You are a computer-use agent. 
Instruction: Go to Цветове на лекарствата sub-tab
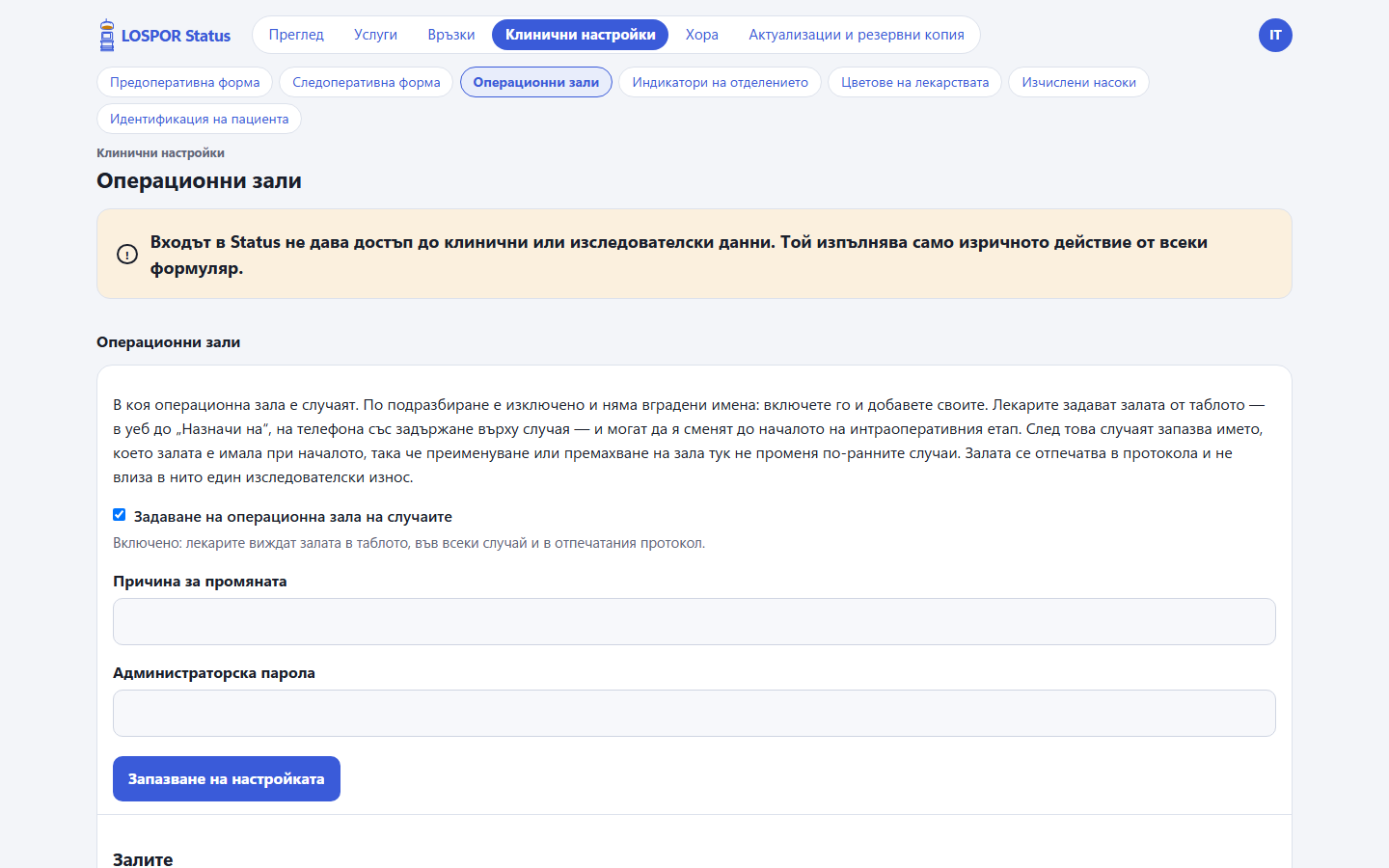[915, 83]
